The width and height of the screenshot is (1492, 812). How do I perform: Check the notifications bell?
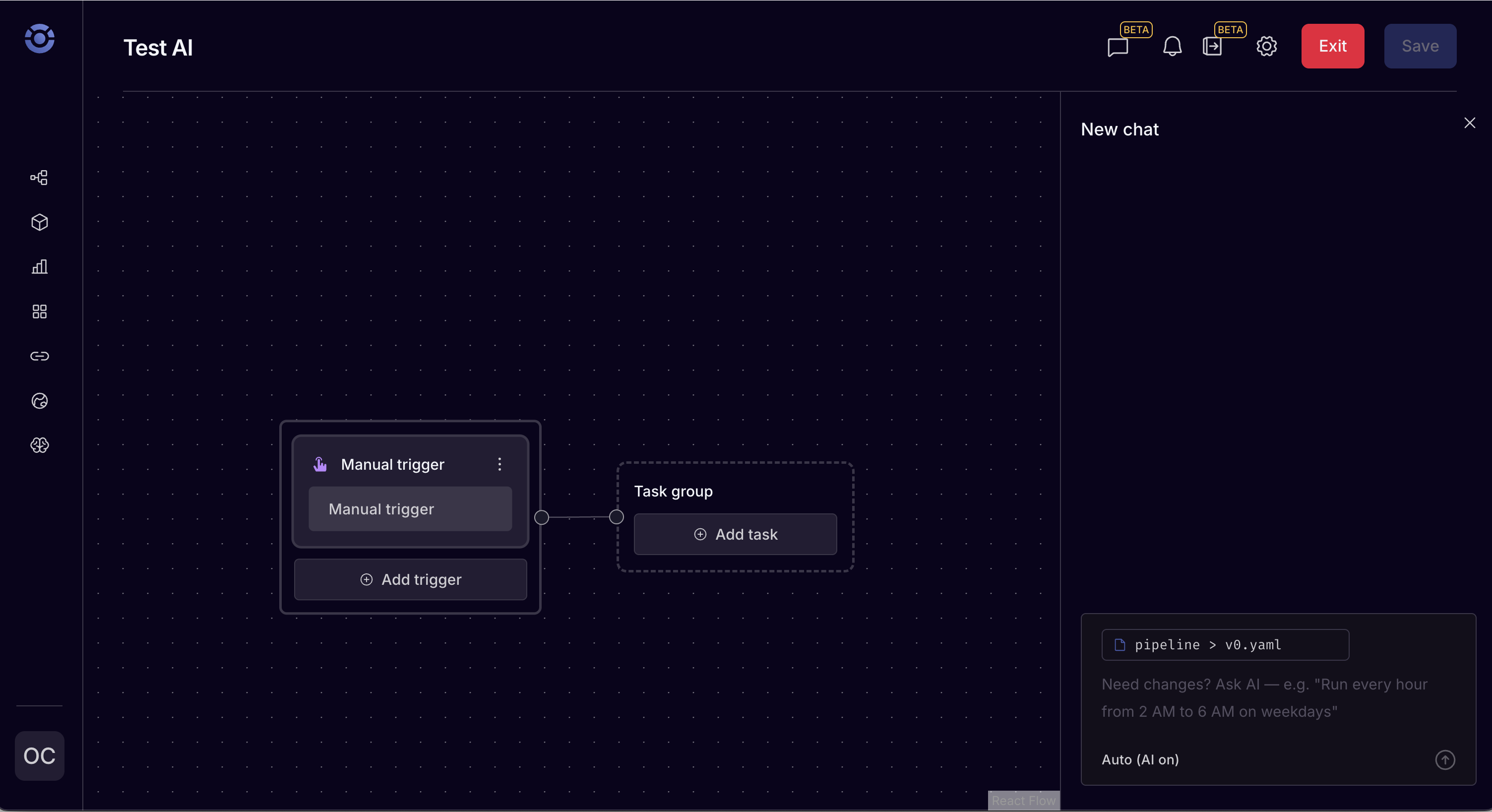point(1172,46)
